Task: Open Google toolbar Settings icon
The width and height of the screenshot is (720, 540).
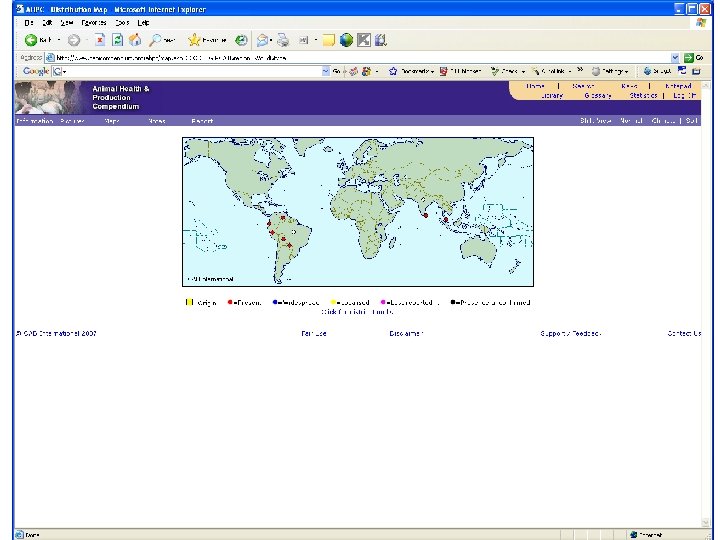Action: coord(596,71)
